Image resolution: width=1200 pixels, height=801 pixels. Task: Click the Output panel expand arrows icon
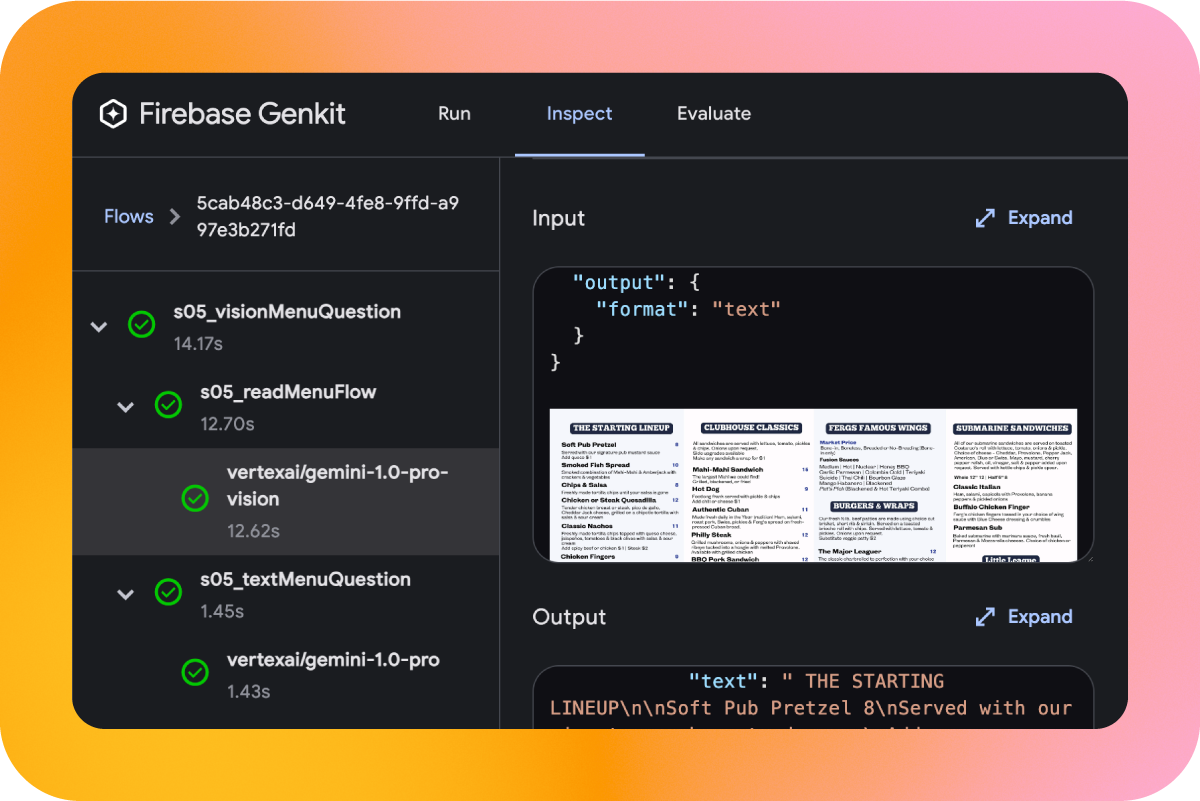(x=985, y=617)
